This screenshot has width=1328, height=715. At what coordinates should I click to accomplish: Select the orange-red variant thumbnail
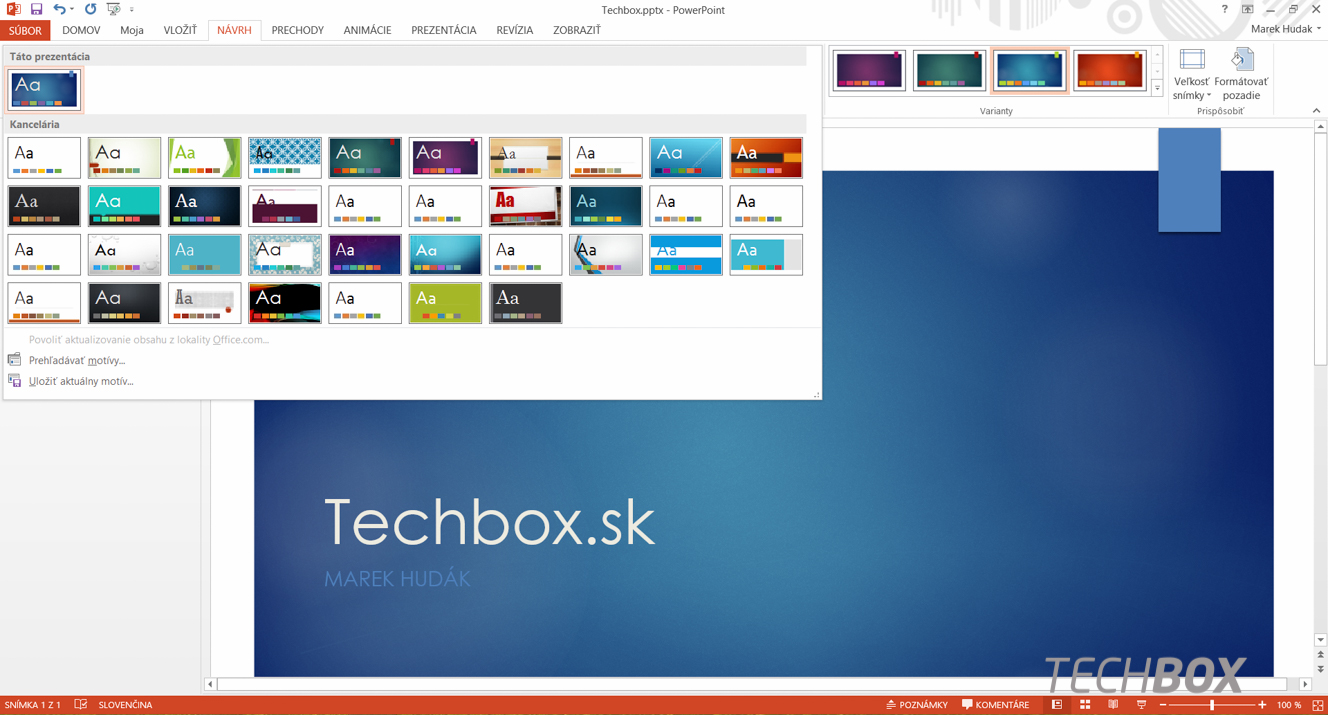[x=1109, y=70]
